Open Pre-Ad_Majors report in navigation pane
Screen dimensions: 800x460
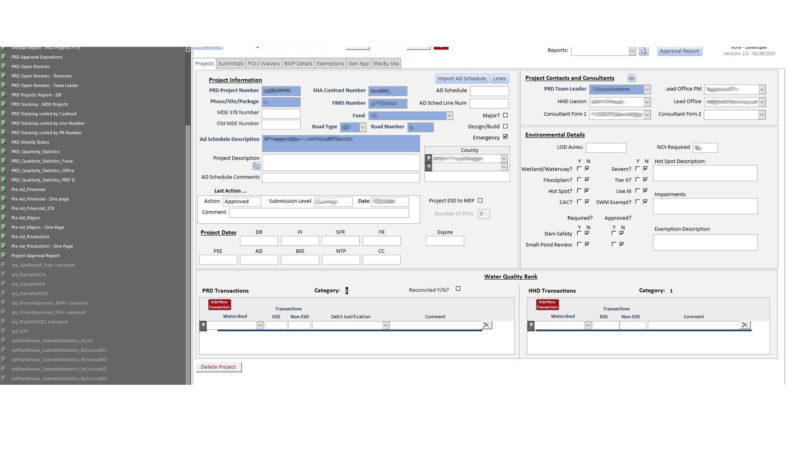[x=29, y=217]
